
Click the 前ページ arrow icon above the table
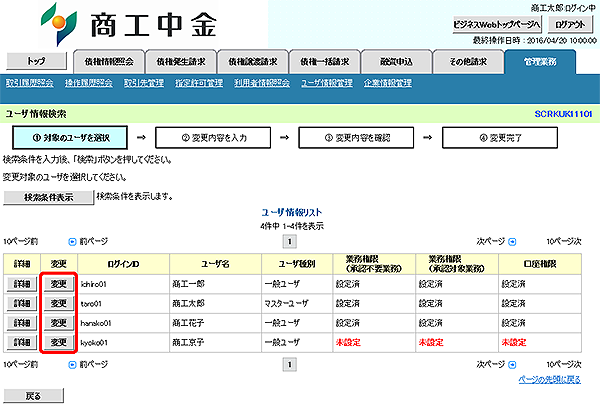tap(72, 241)
